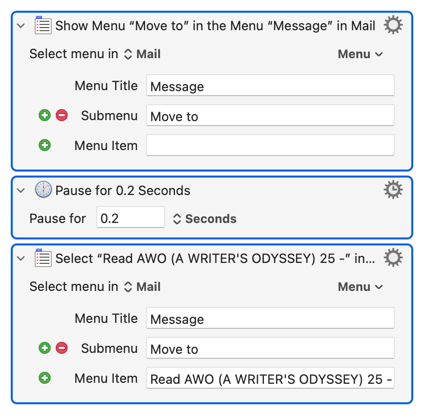Image resolution: width=424 pixels, height=418 pixels.
Task: Click menu list icon of Show Menu action
Action: 43,25
